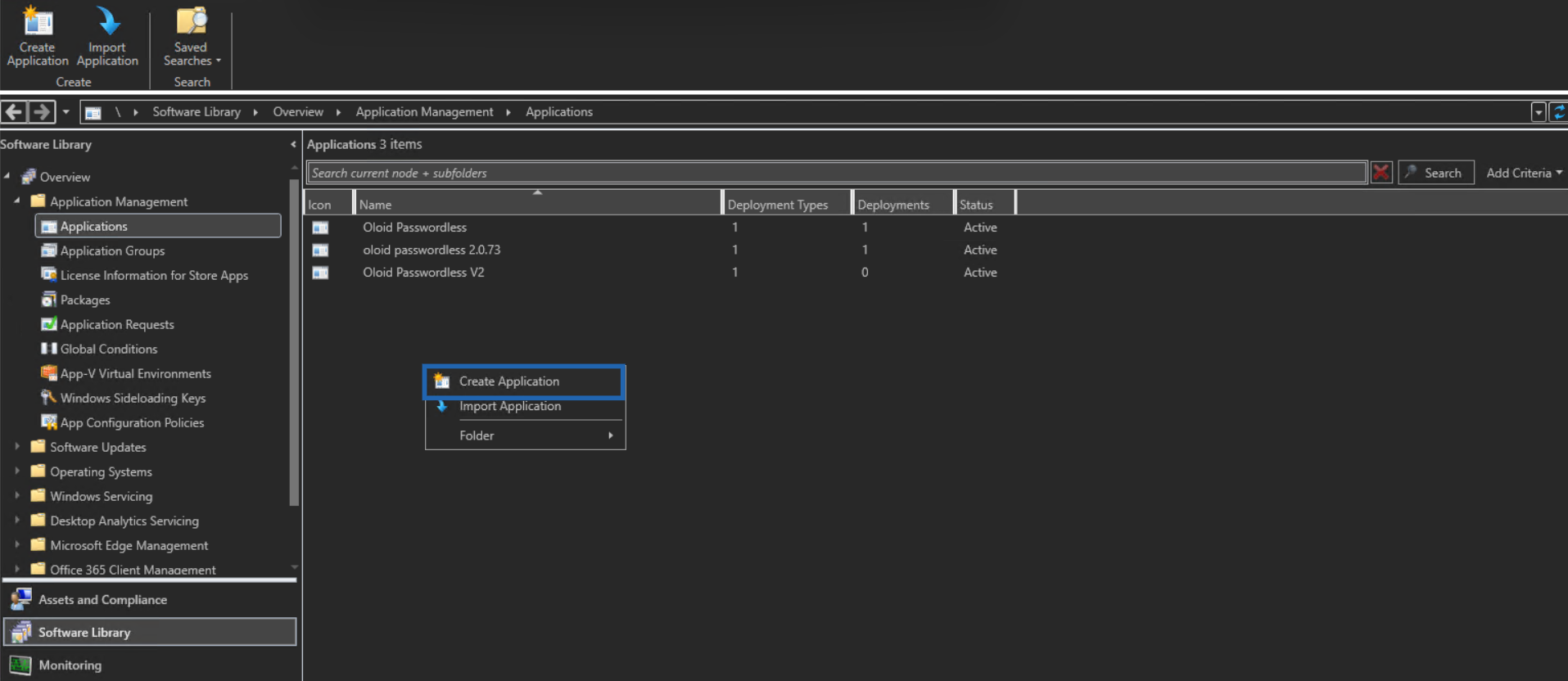Switch to the Software Library workspace
Image resolution: width=1568 pixels, height=681 pixels.
point(150,632)
